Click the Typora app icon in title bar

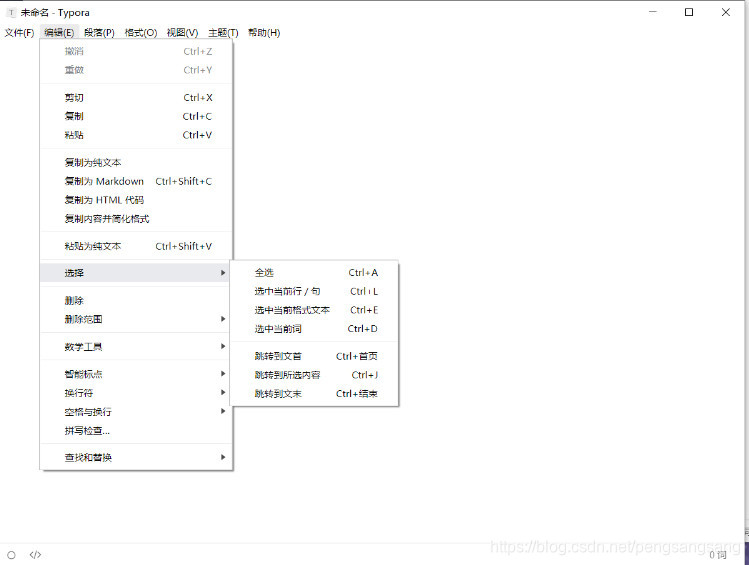click(x=11, y=12)
